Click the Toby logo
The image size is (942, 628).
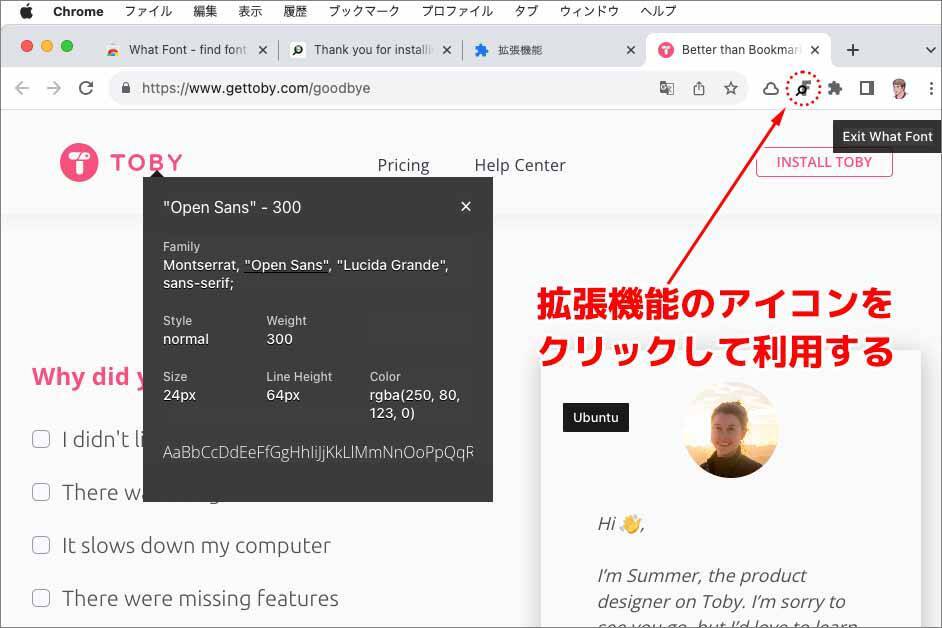click(121, 162)
